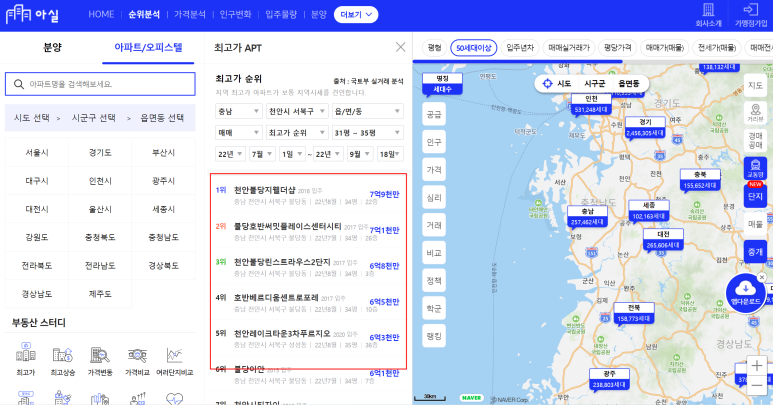Open 가격비교 study icon
The image size is (773, 405).
[137, 354]
